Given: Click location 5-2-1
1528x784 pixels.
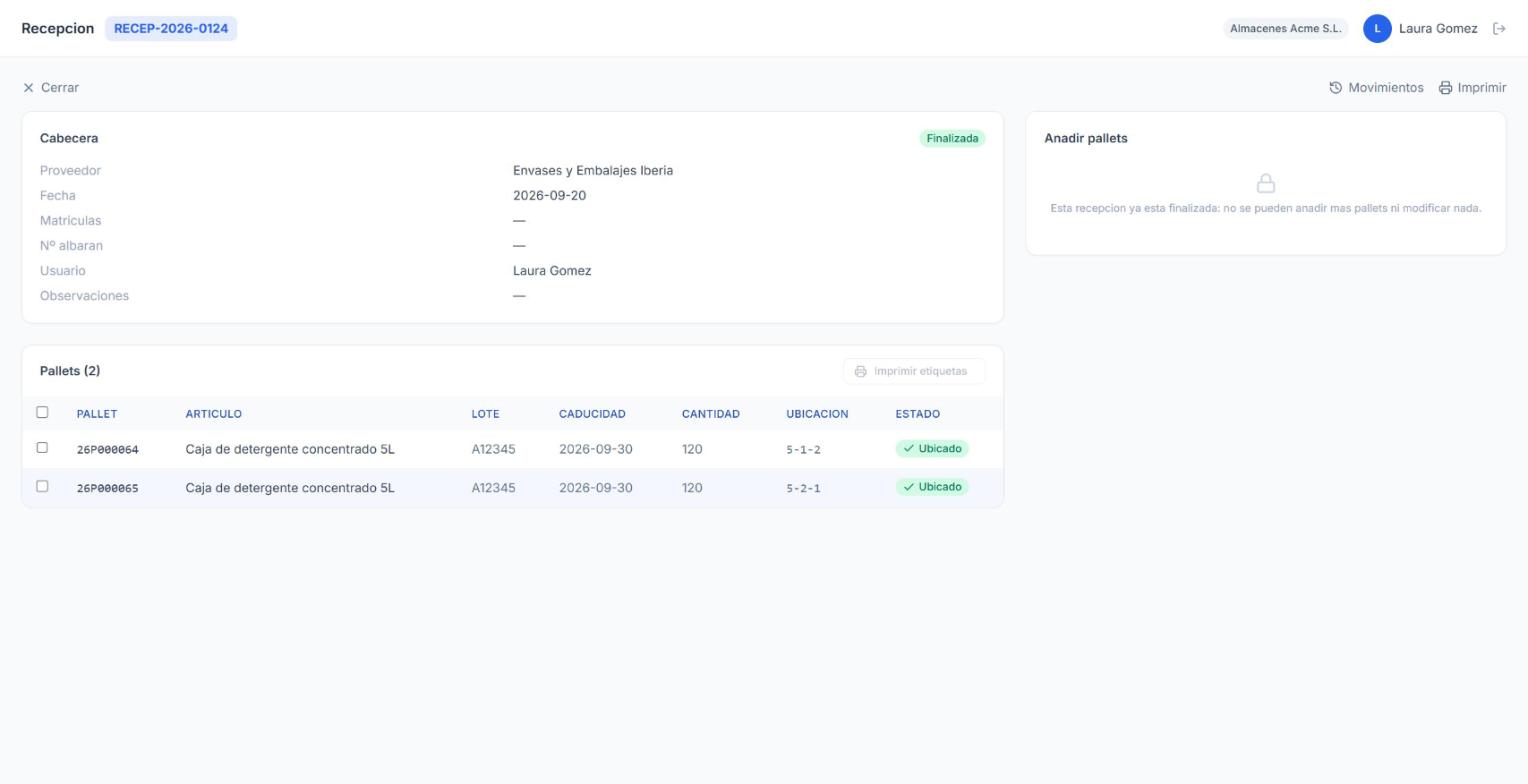Looking at the screenshot, I should pyautogui.click(x=803, y=489).
